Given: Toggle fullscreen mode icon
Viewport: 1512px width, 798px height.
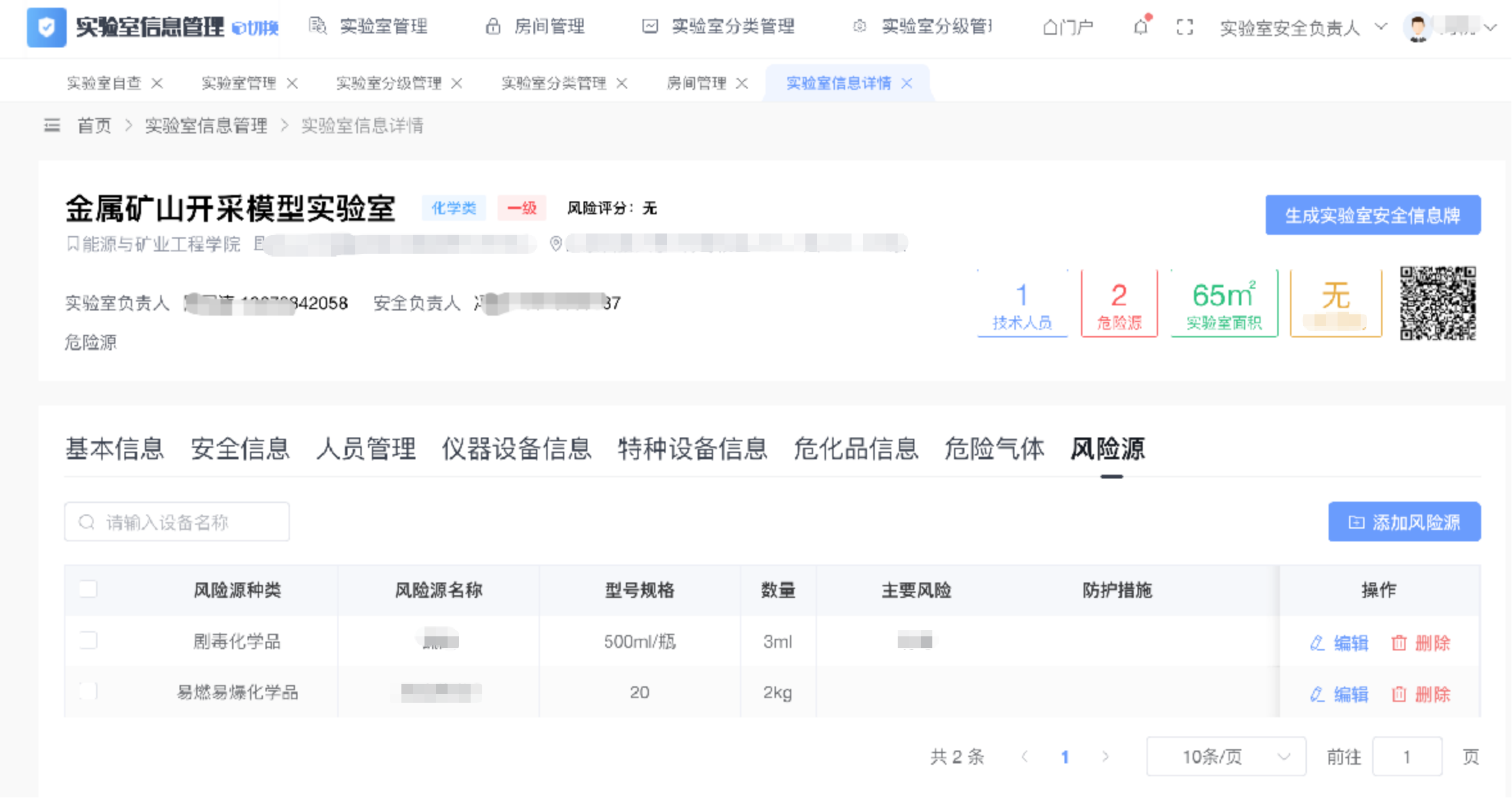Looking at the screenshot, I should click(x=1185, y=27).
